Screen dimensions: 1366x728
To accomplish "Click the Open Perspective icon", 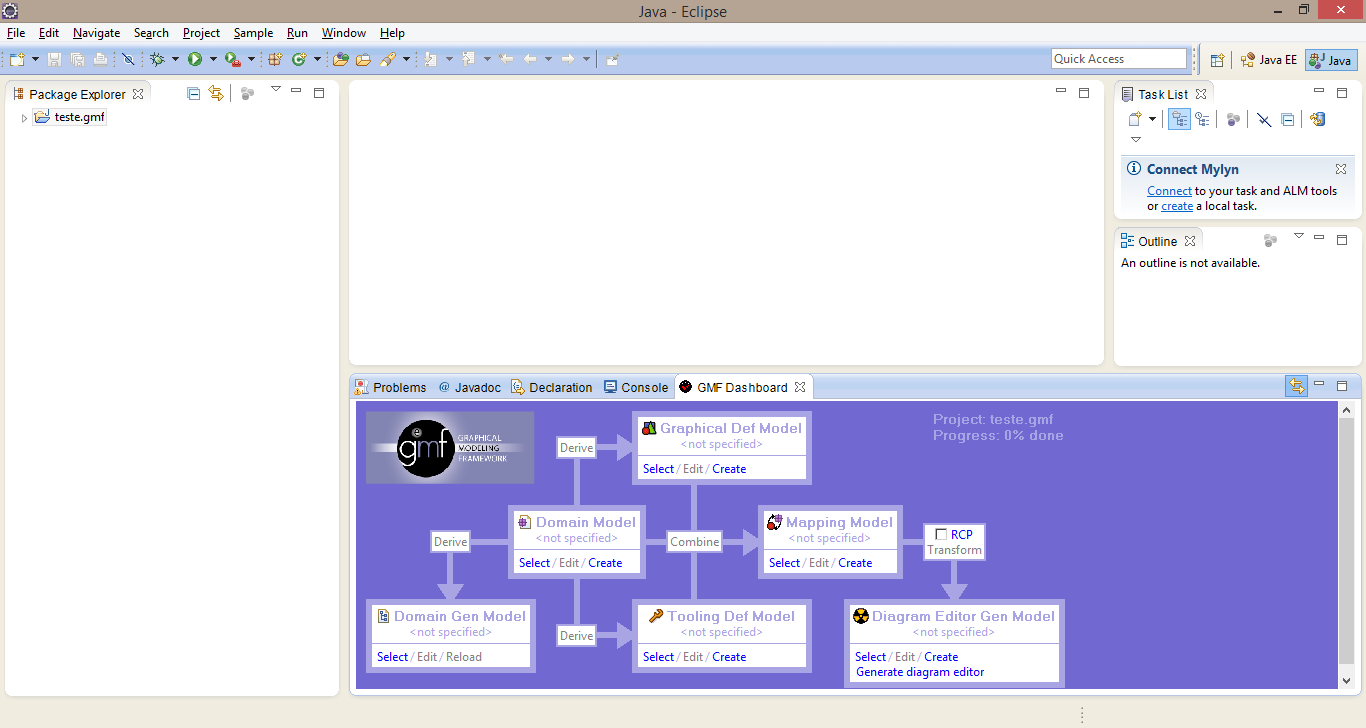I will click(1217, 60).
